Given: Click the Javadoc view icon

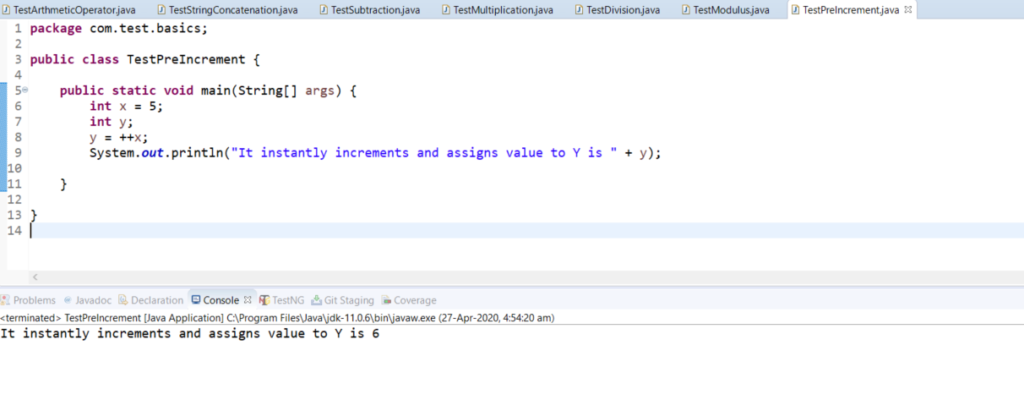Looking at the screenshot, I should pyautogui.click(x=68, y=300).
